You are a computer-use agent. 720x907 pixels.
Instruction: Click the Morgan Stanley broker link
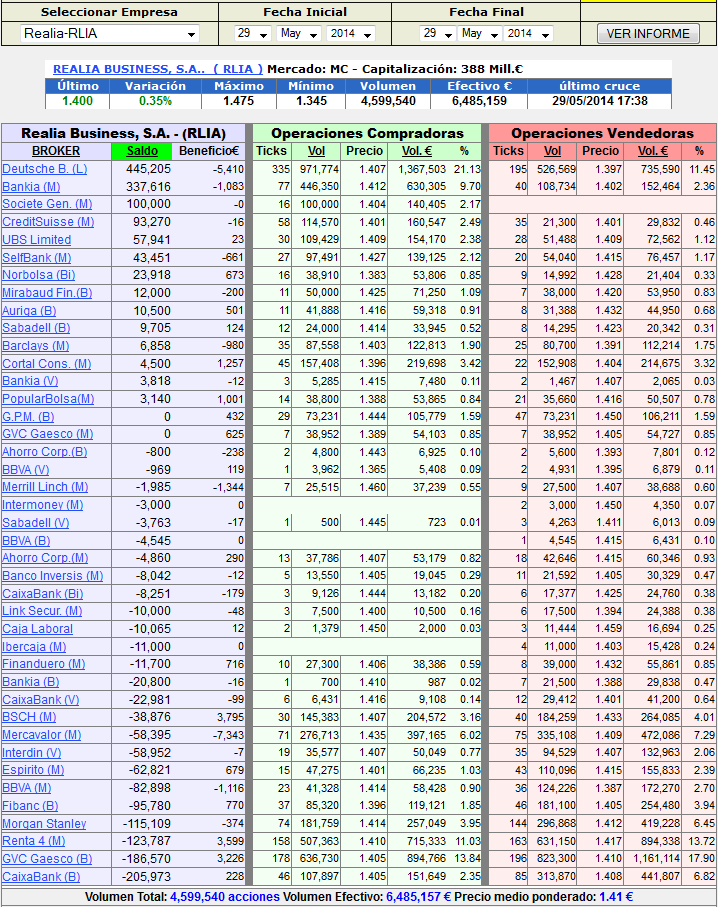(44, 824)
